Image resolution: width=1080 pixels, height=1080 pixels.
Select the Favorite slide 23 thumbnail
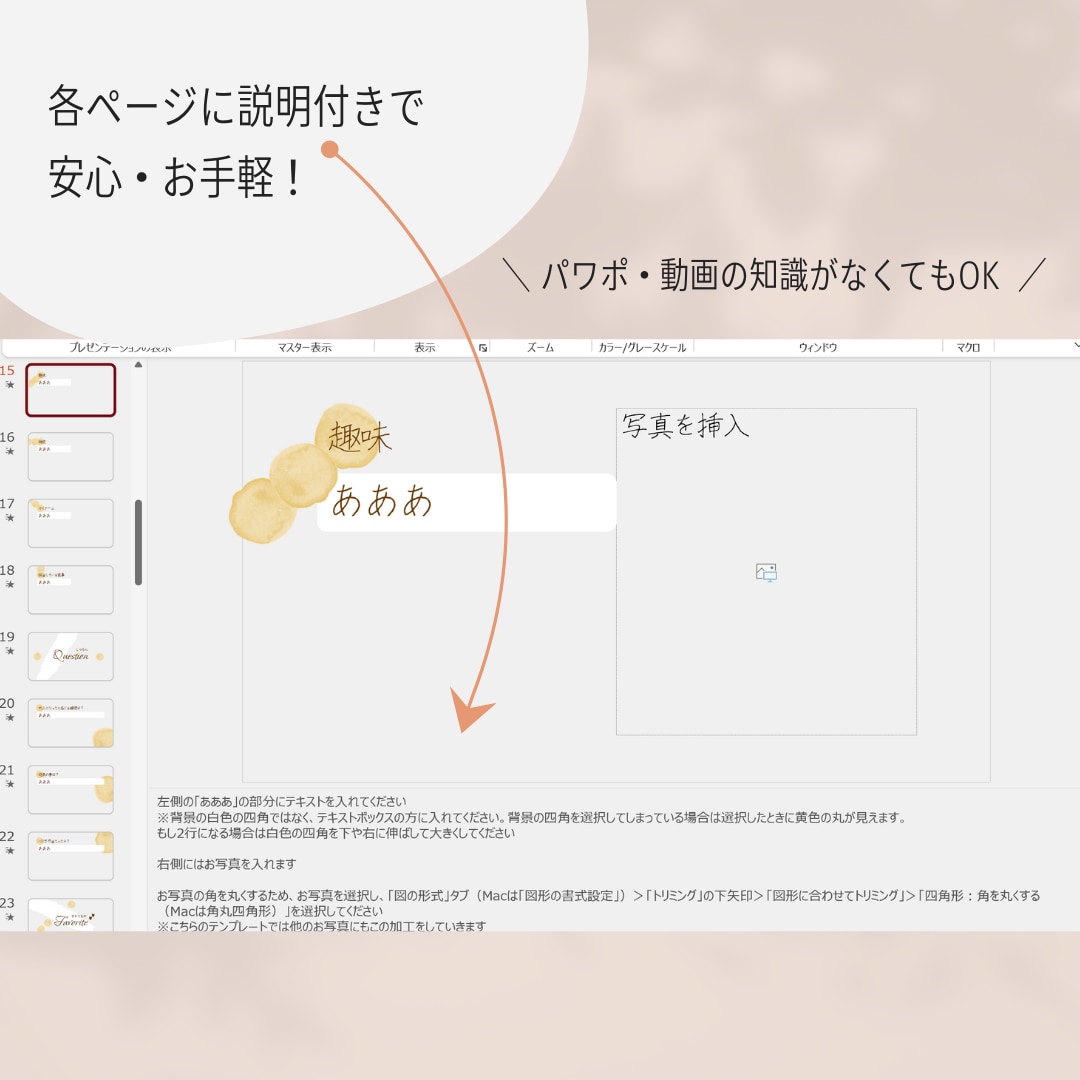pos(70,915)
